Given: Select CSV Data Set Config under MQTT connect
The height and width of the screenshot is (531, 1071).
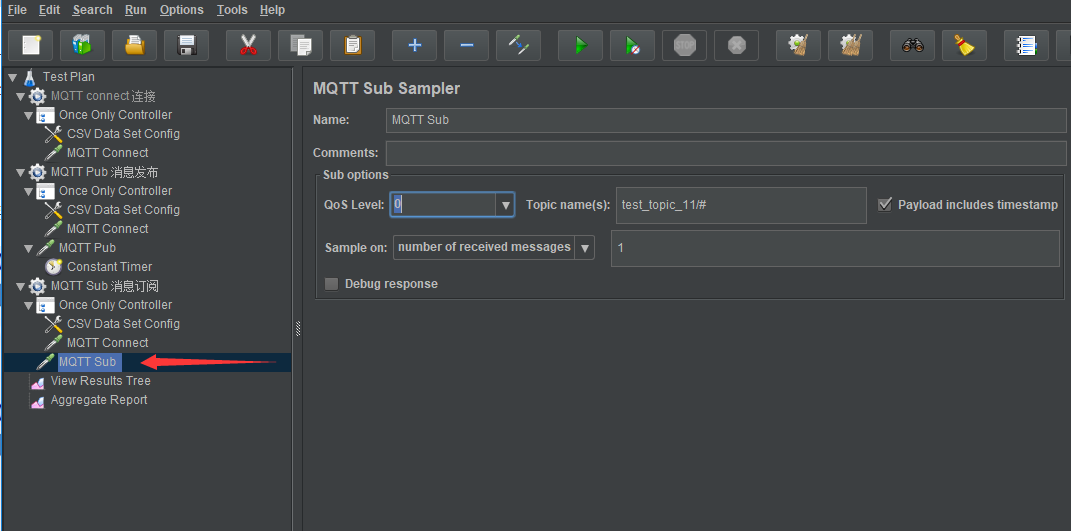Looking at the screenshot, I should click(x=123, y=134).
